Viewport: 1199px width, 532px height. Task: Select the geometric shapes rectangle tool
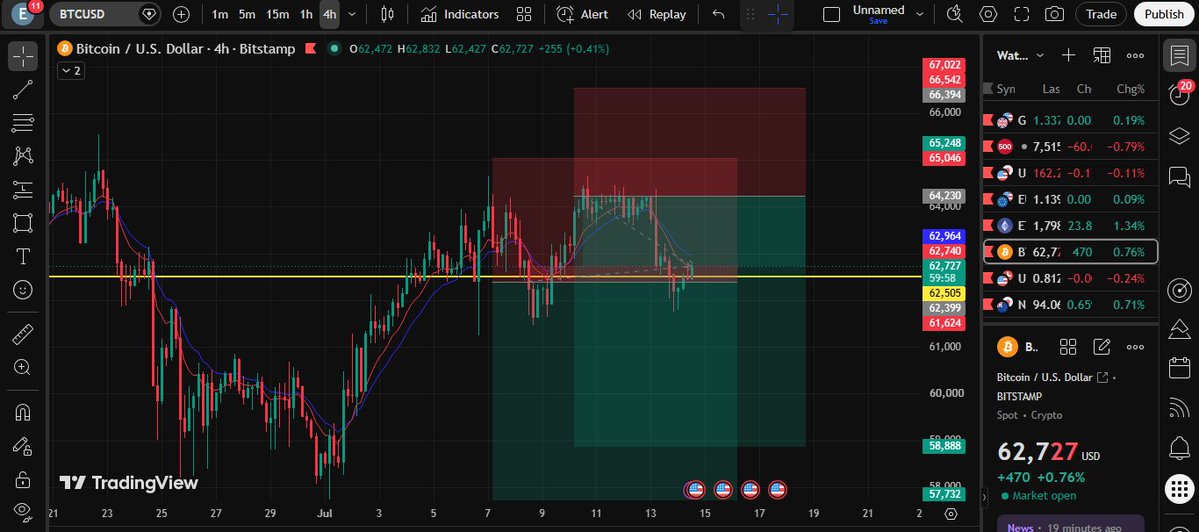pos(23,223)
